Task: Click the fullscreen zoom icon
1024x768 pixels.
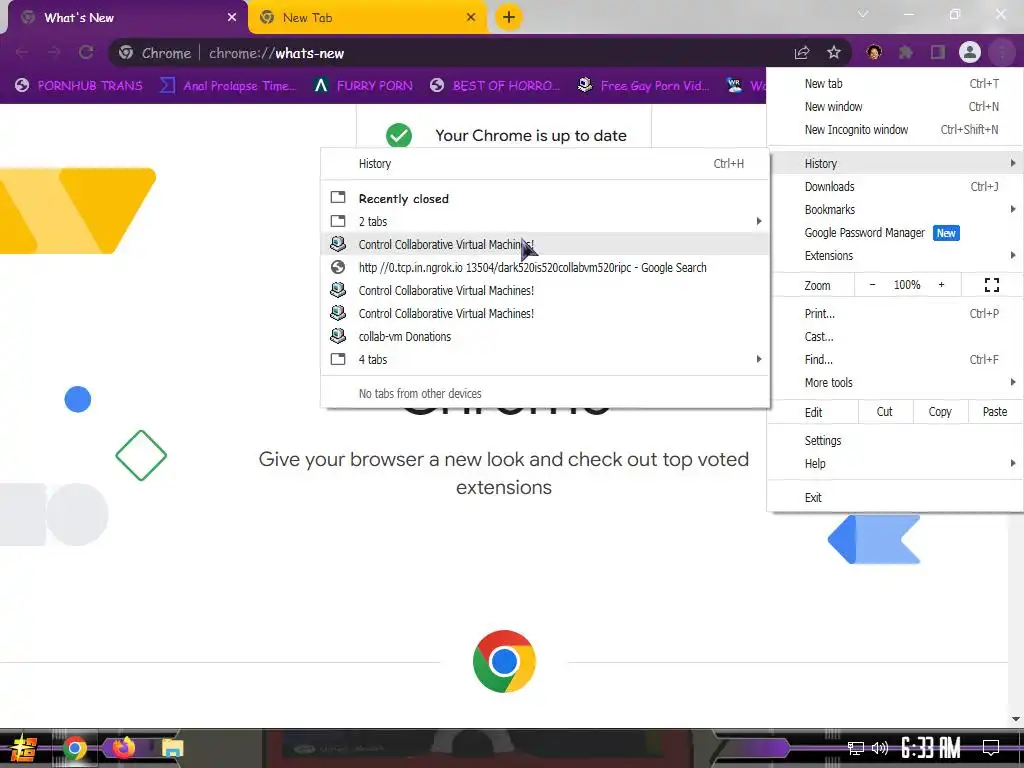Action: pos(991,285)
